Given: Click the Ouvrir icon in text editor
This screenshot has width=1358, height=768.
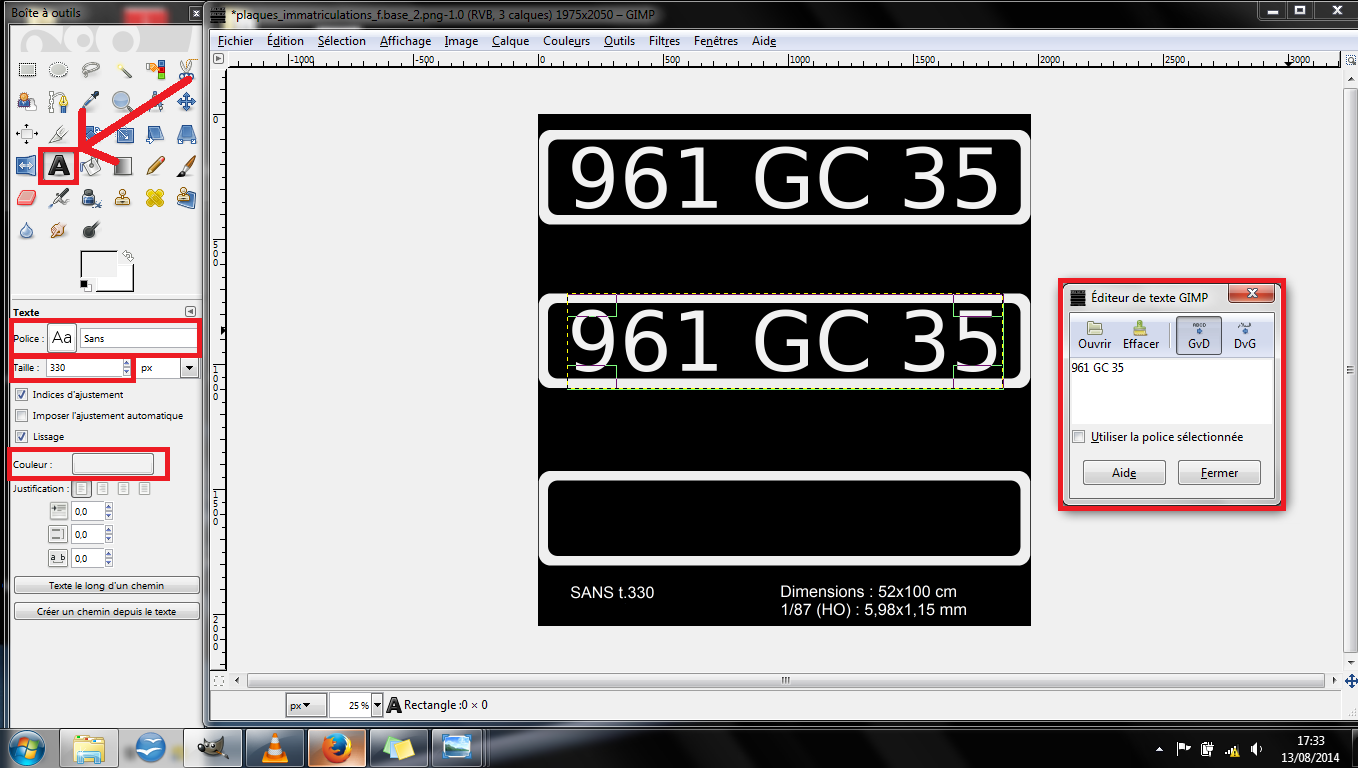Looking at the screenshot, I should 1094,335.
